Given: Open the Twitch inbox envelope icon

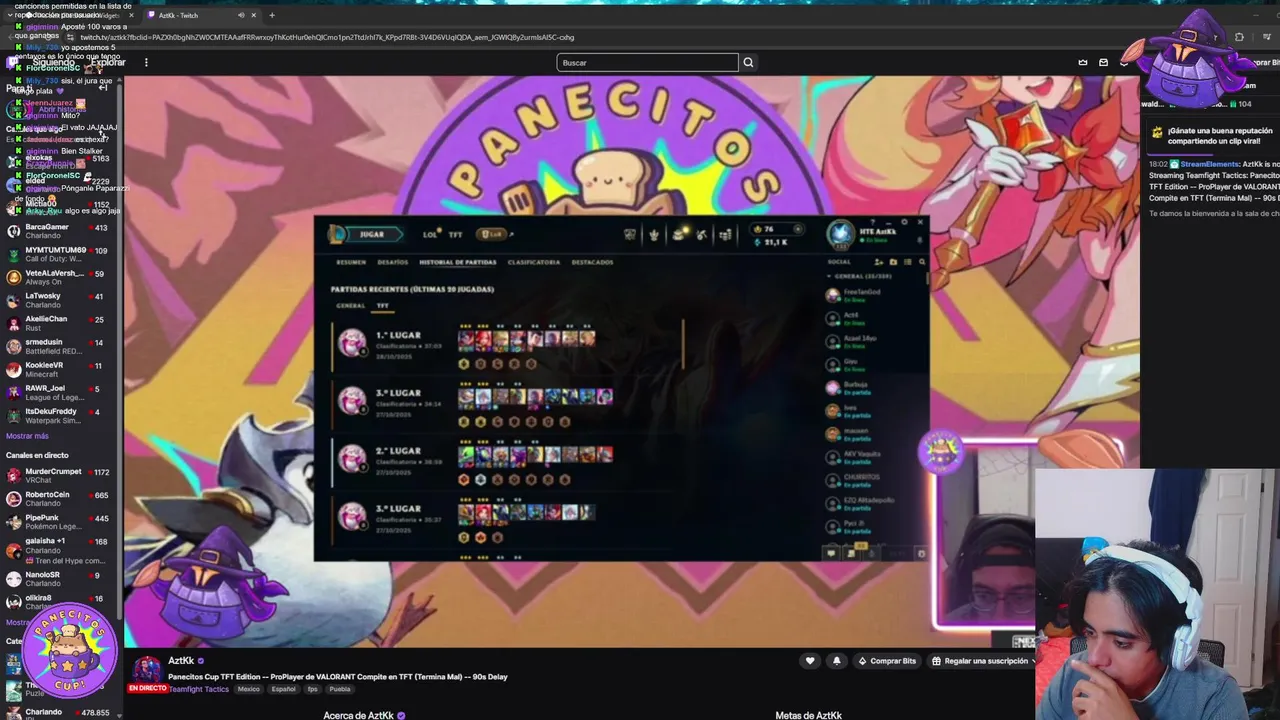Looking at the screenshot, I should 1103,62.
